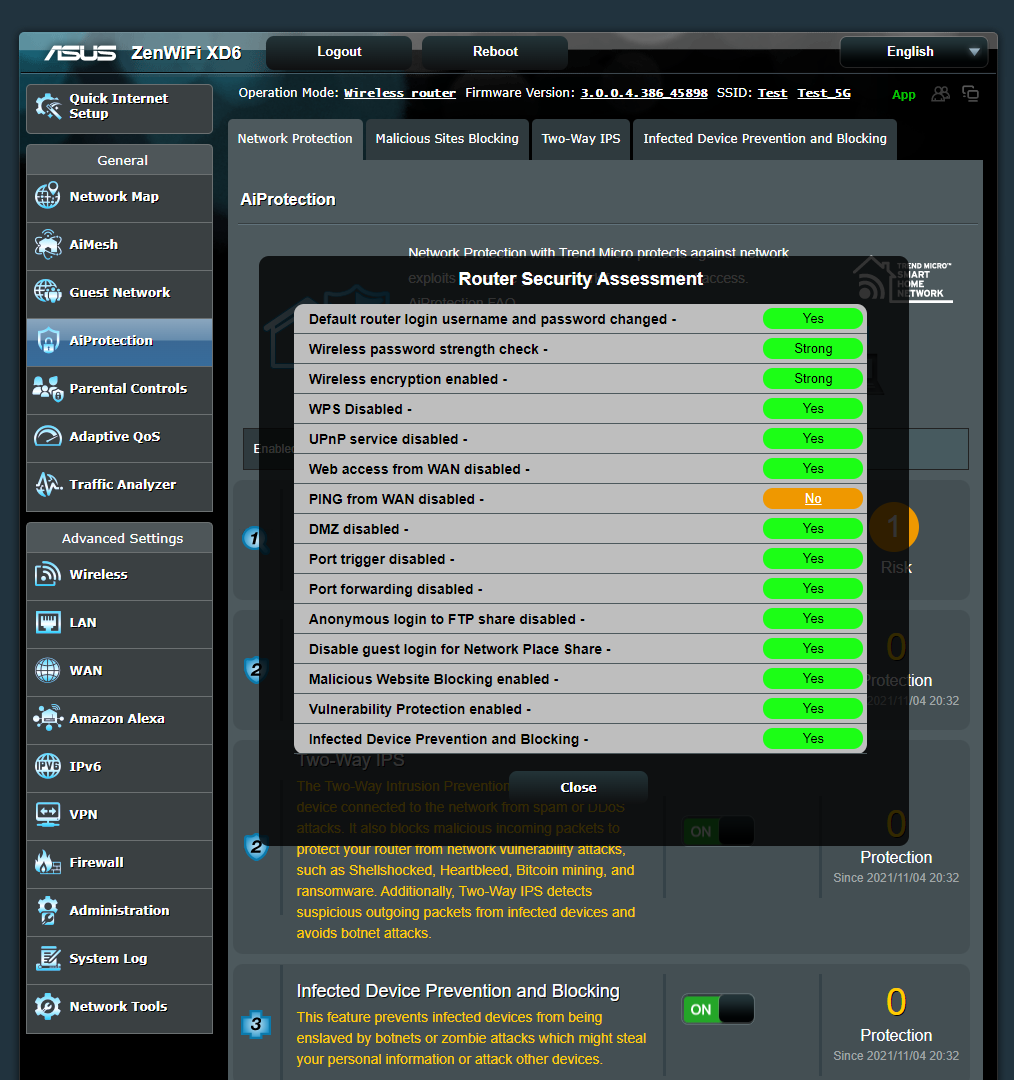Click 'Default router login username and password changed'

[493, 319]
